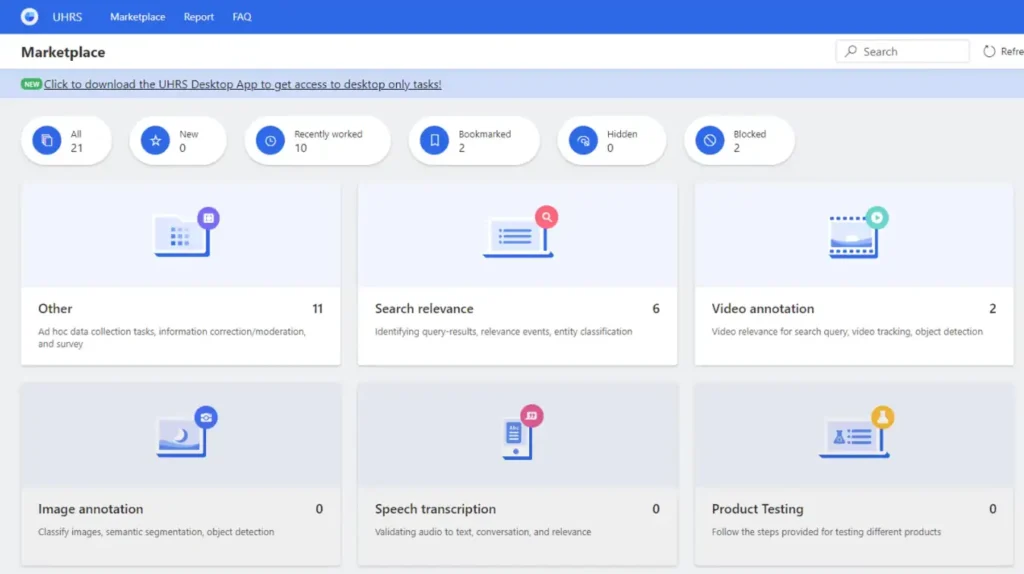
Task: Click 'Identifying query-results' description text
Action: coord(504,332)
